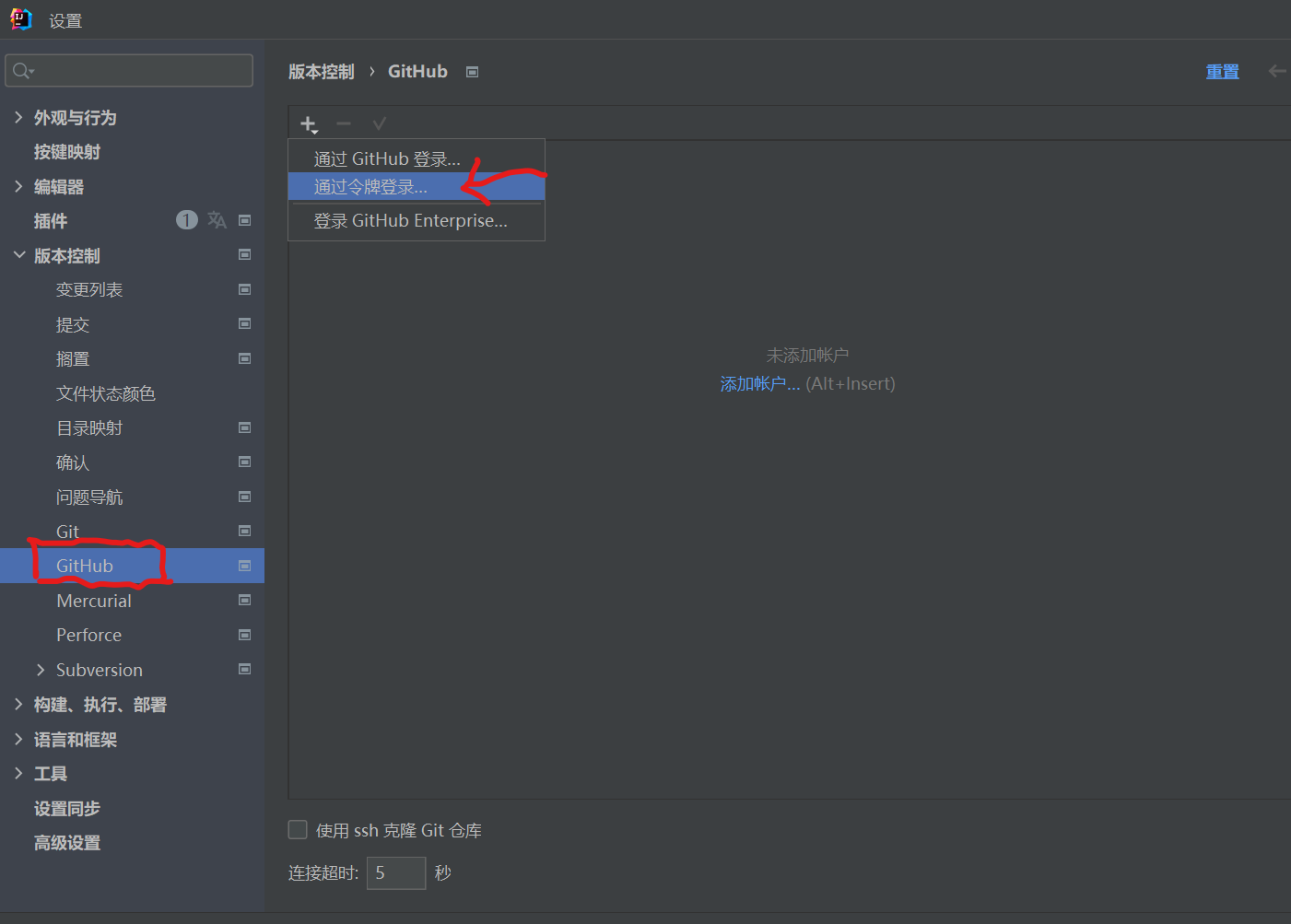This screenshot has width=1291, height=924.
Task: Click project icon on Perforce row
Action: [x=245, y=635]
